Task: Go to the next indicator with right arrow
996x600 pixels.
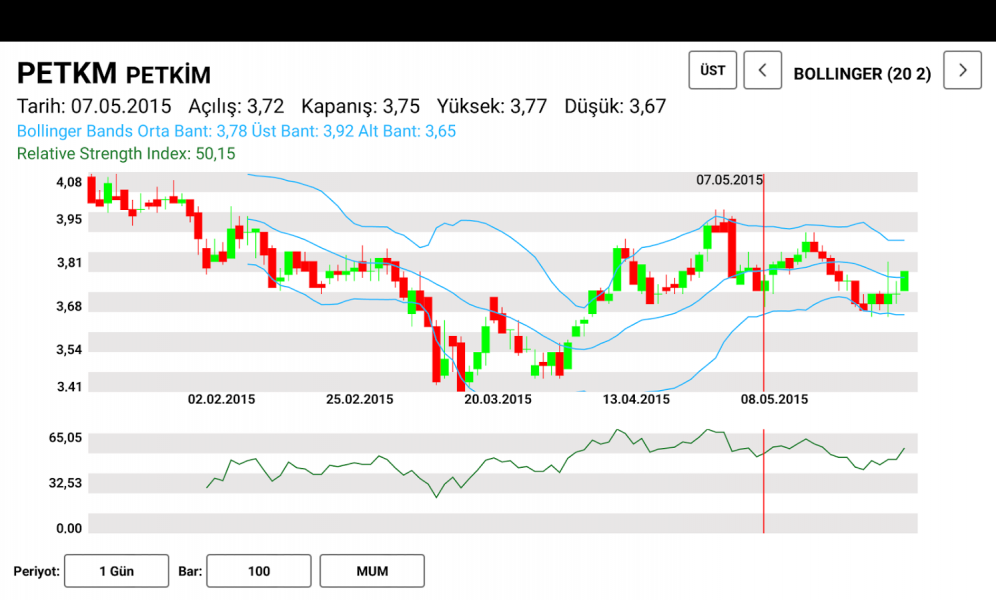Action: coord(962,70)
